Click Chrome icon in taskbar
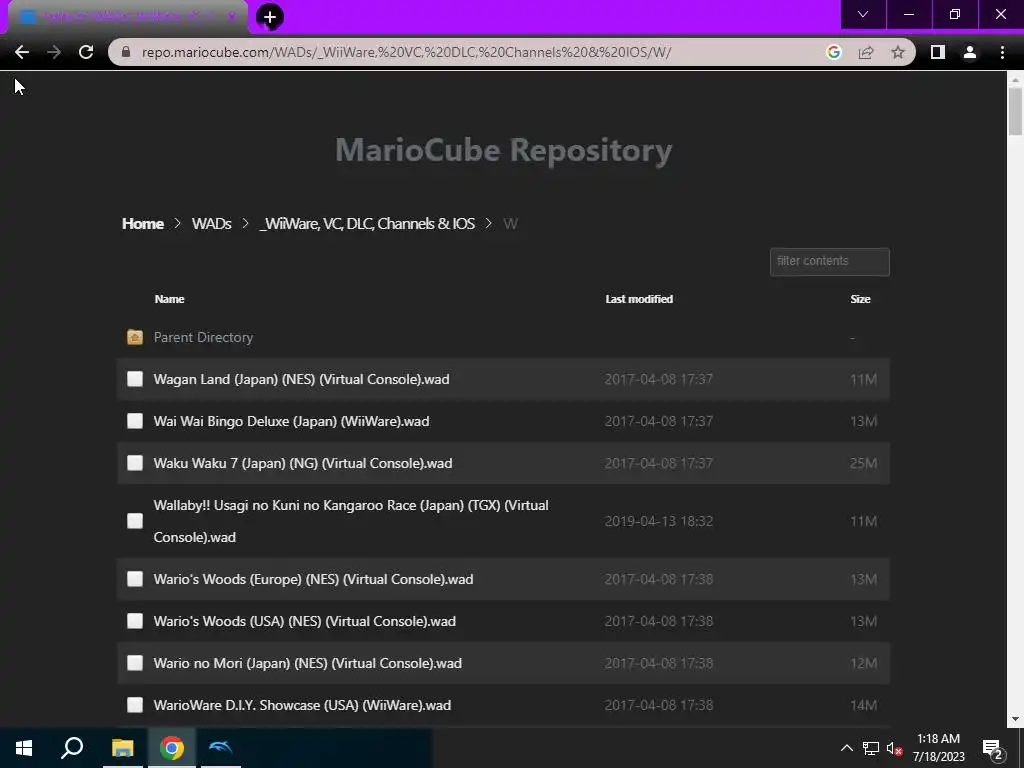The width and height of the screenshot is (1024, 768). tap(172, 748)
